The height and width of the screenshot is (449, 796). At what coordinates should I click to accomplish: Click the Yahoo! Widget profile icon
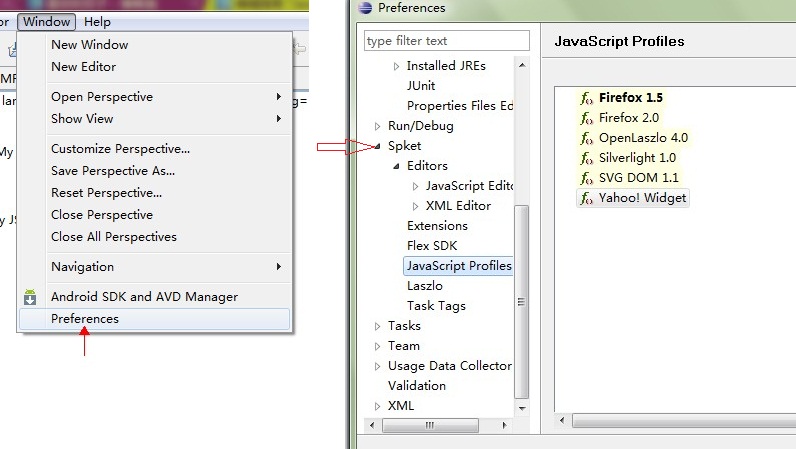point(587,198)
